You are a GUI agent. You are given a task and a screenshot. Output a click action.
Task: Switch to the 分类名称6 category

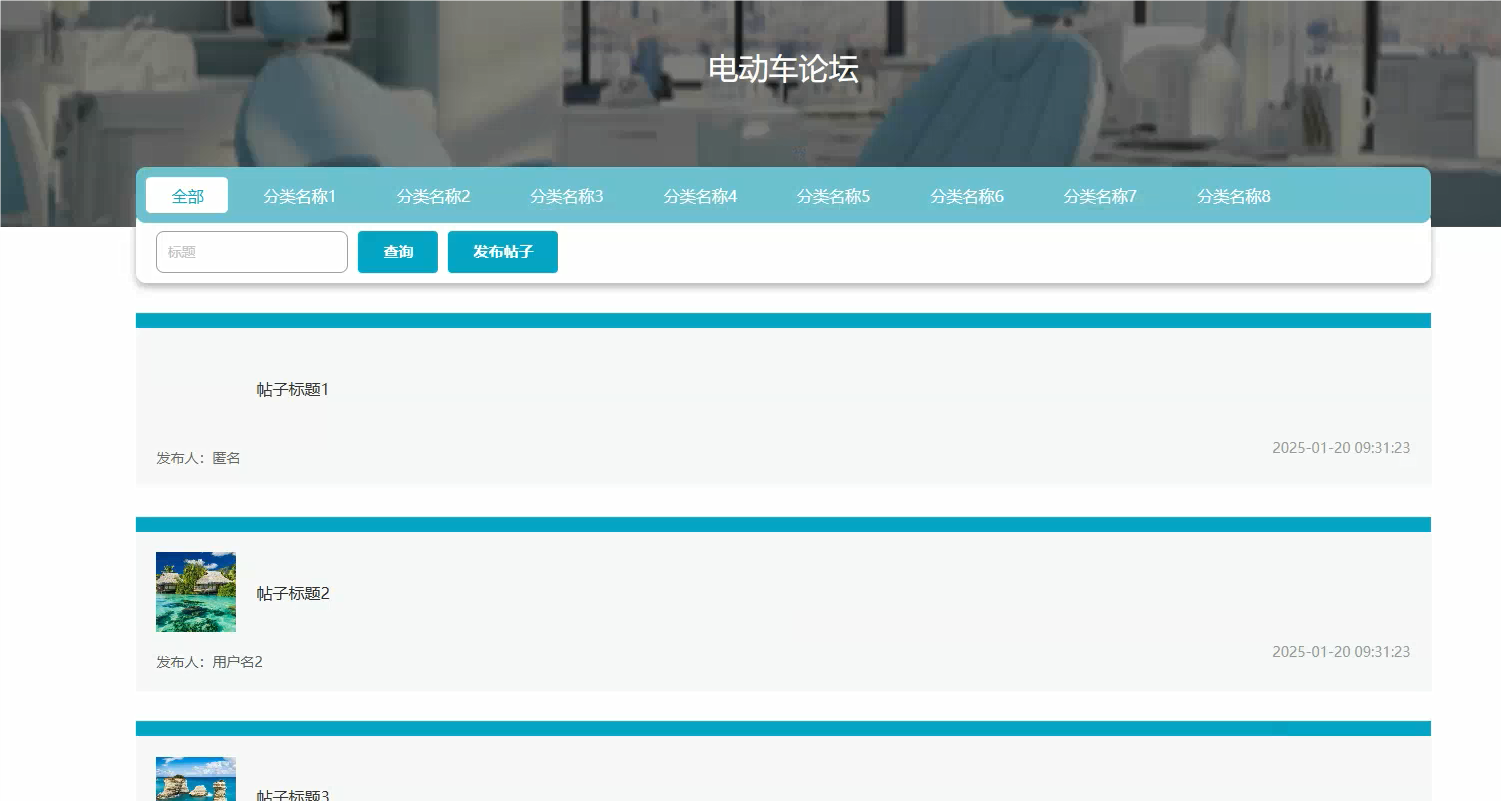pyautogui.click(x=967, y=196)
